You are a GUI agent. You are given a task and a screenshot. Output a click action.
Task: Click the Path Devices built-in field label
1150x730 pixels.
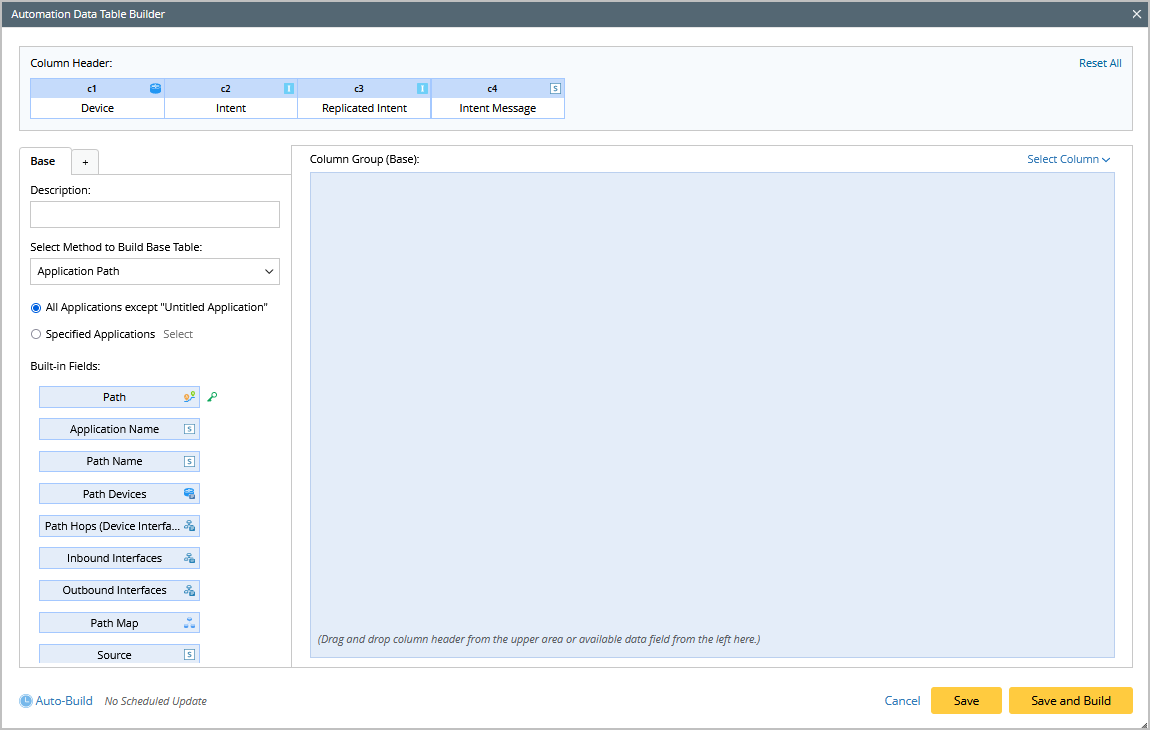(114, 494)
